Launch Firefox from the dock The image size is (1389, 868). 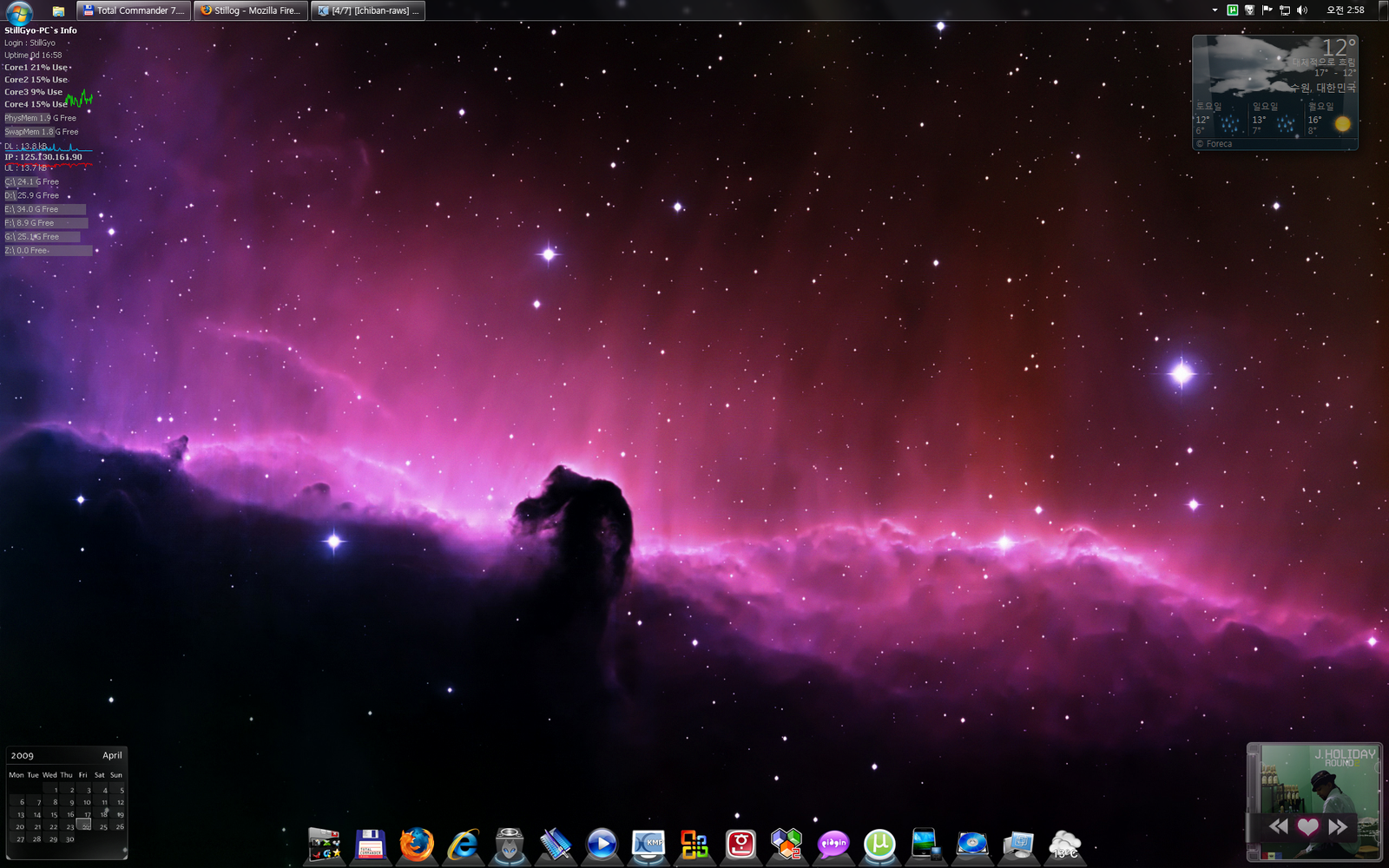point(417,844)
